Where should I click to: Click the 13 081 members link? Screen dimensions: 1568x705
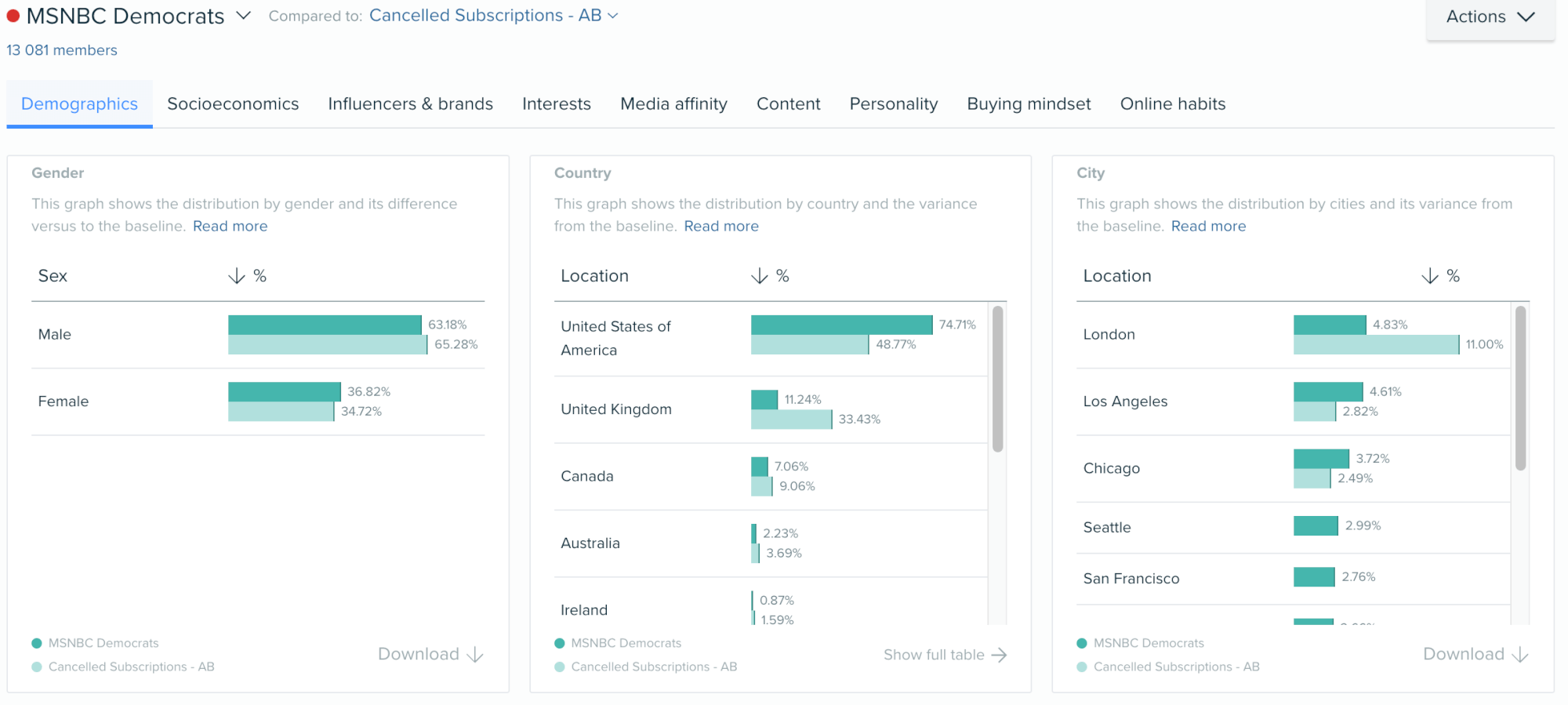pos(62,50)
